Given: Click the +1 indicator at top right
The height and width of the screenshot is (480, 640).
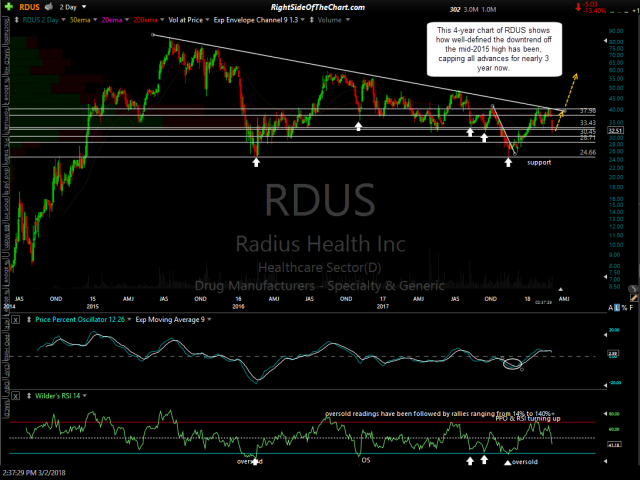Looking at the screenshot, I should pos(635,11).
